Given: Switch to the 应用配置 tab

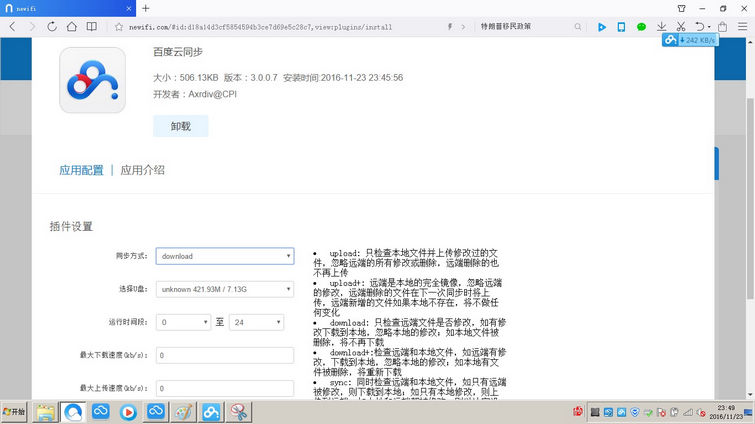Looking at the screenshot, I should click(81, 170).
